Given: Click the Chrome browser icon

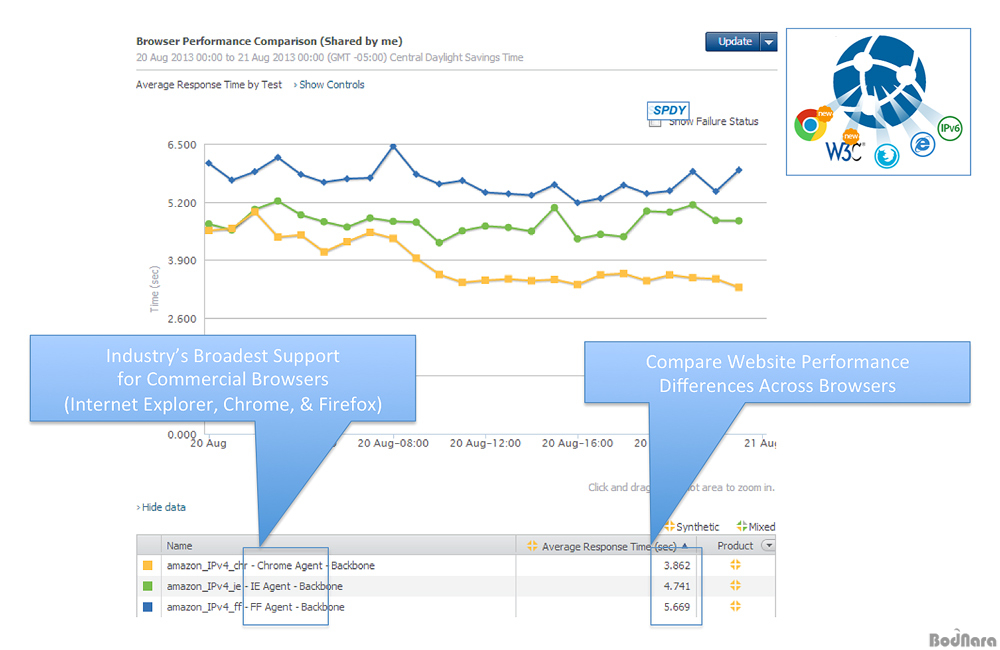Looking at the screenshot, I should pos(808,125).
